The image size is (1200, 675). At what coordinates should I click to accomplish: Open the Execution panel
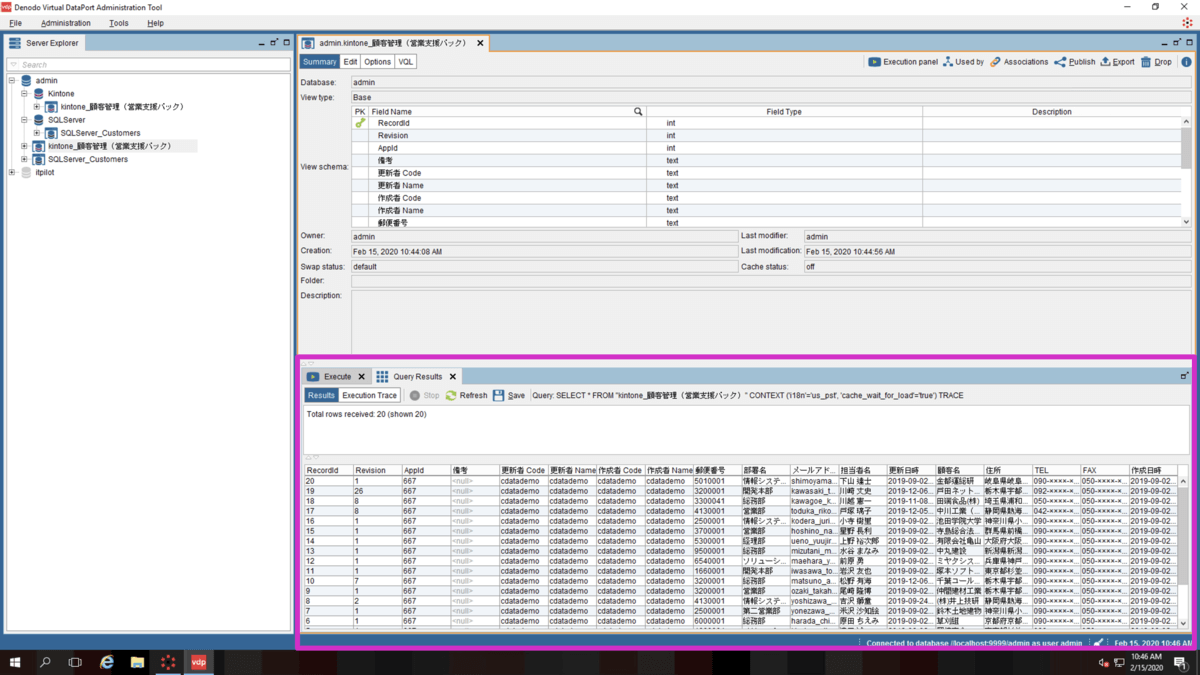point(903,62)
